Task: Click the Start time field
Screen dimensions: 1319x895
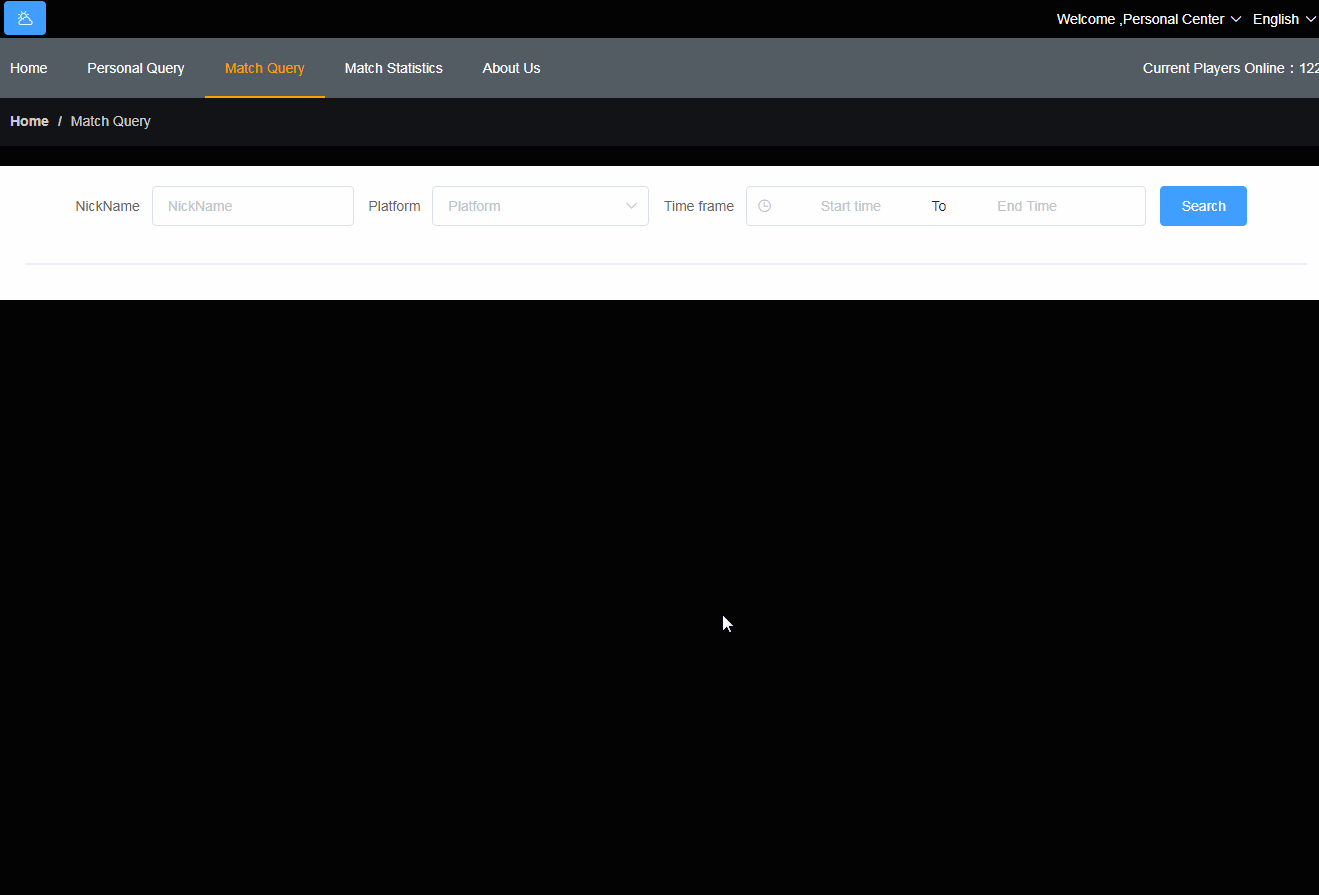Action: [850, 206]
